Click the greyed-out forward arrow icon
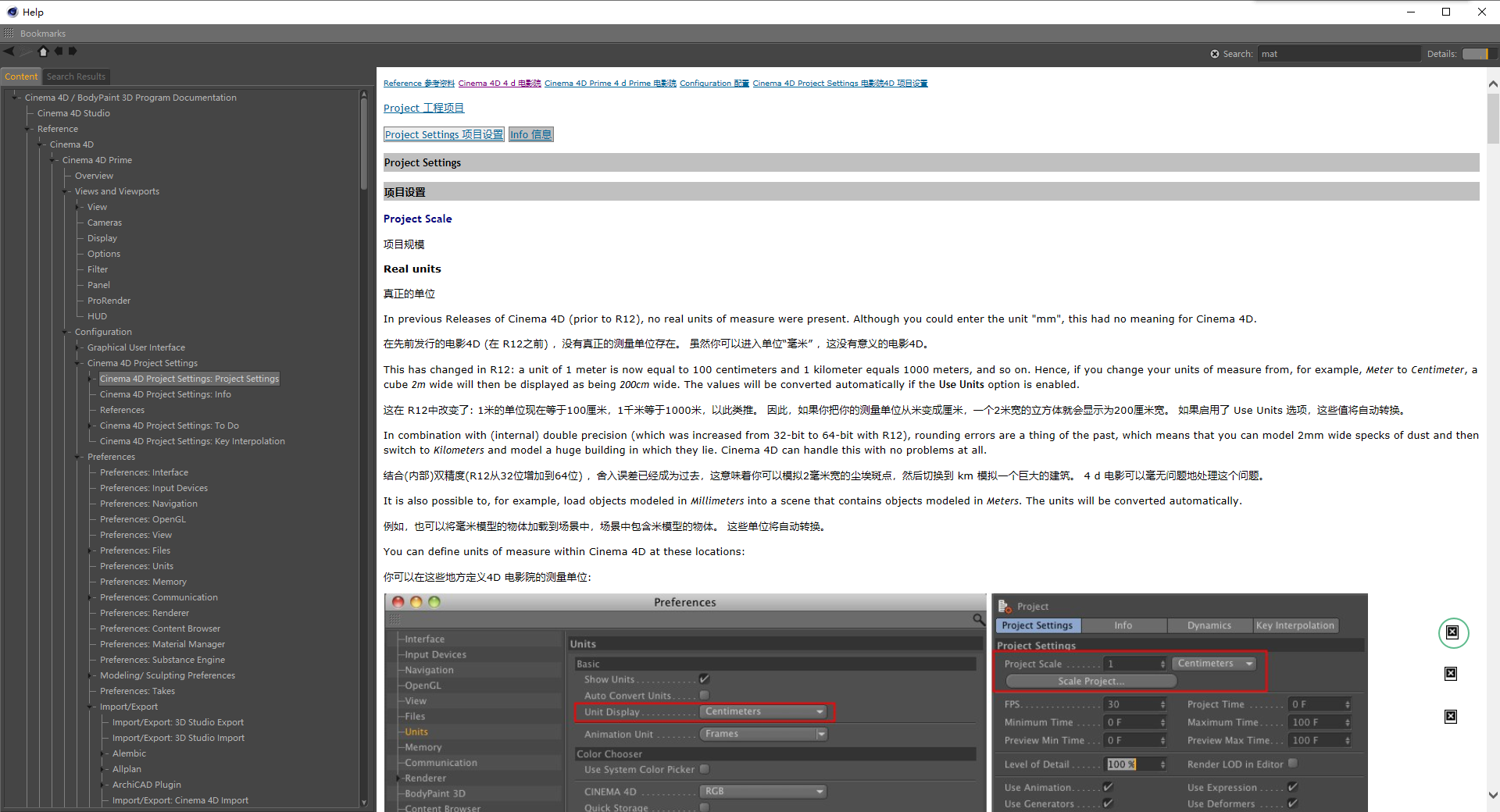The image size is (1500, 812). coord(27,52)
